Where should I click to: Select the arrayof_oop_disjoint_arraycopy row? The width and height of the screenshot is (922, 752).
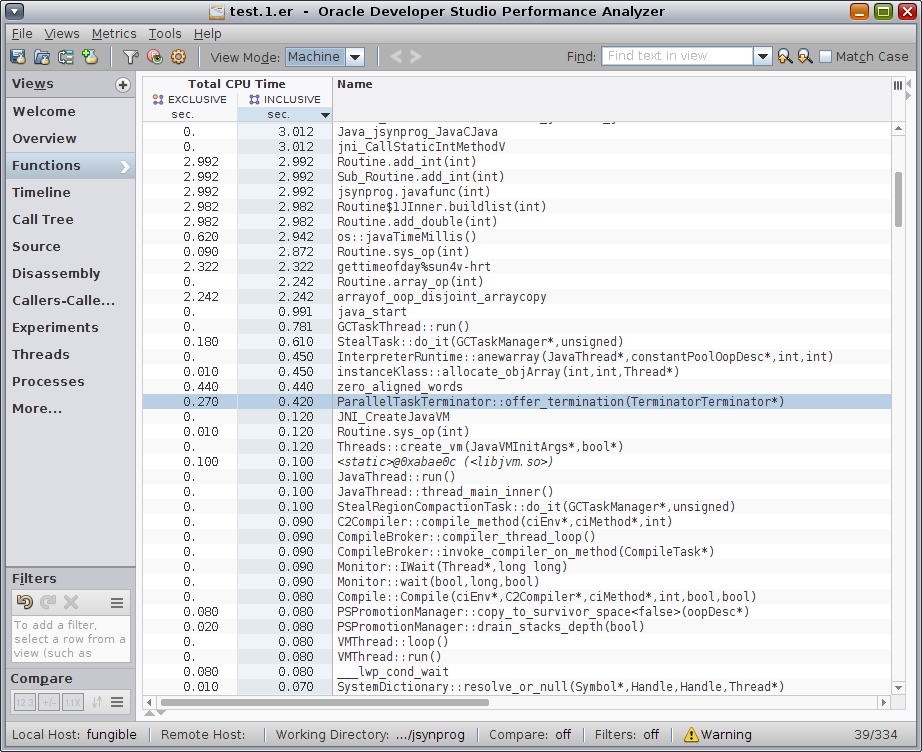(x=517, y=297)
